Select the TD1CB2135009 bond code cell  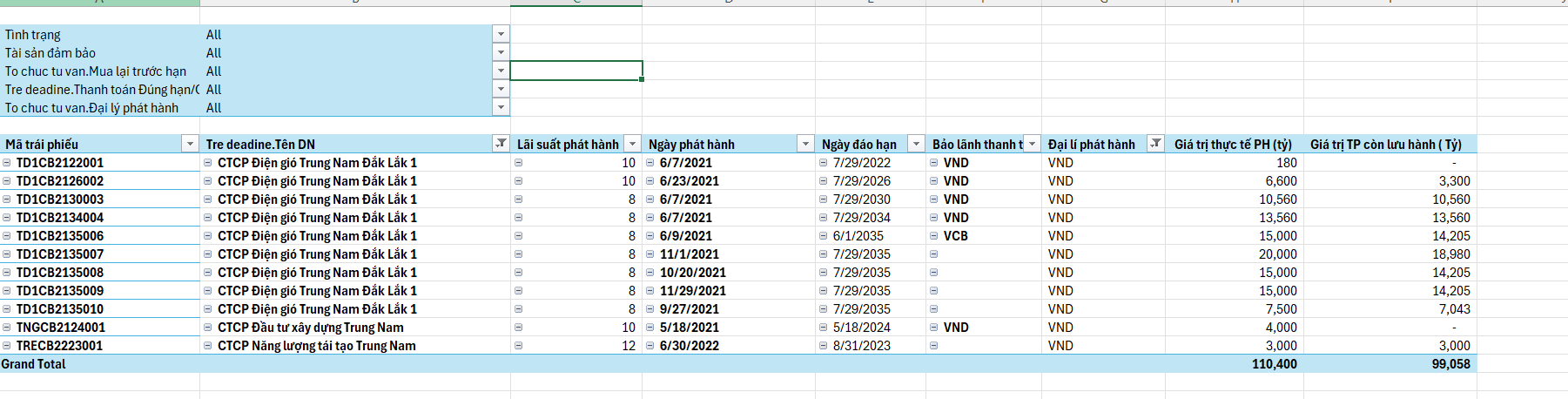tap(100, 291)
